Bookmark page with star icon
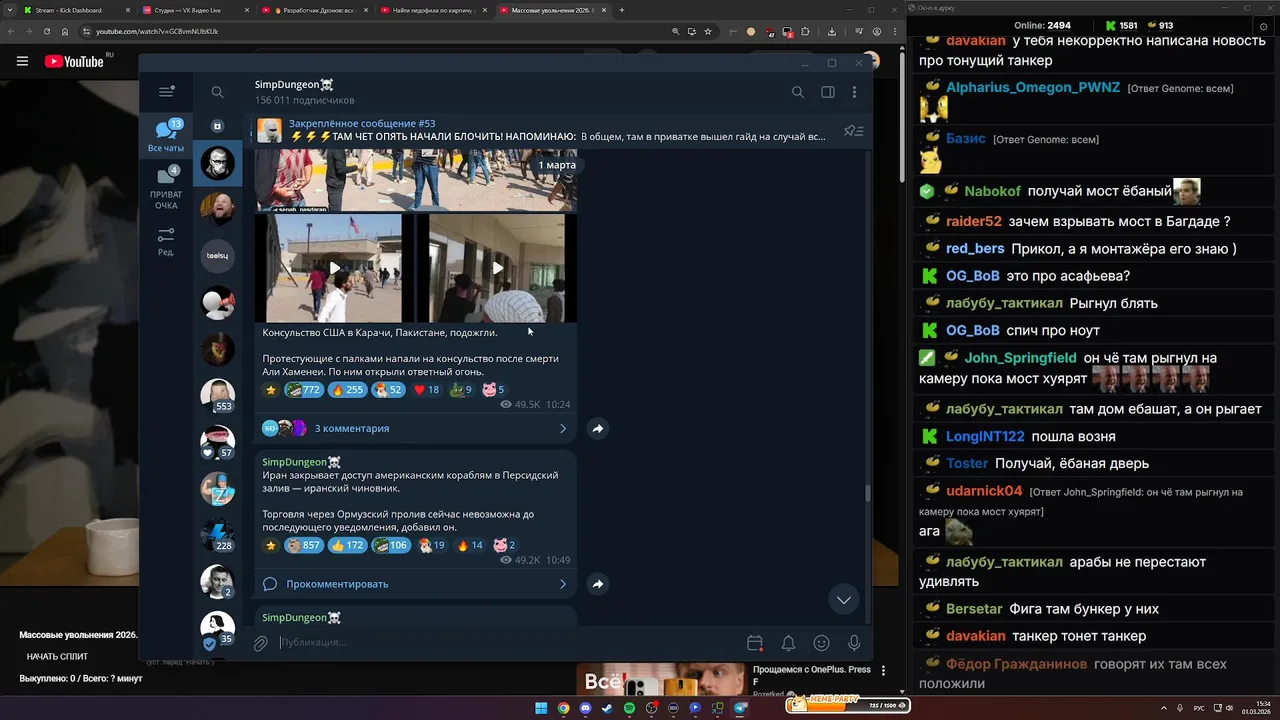Image resolution: width=1280 pixels, height=720 pixels. pos(708,31)
